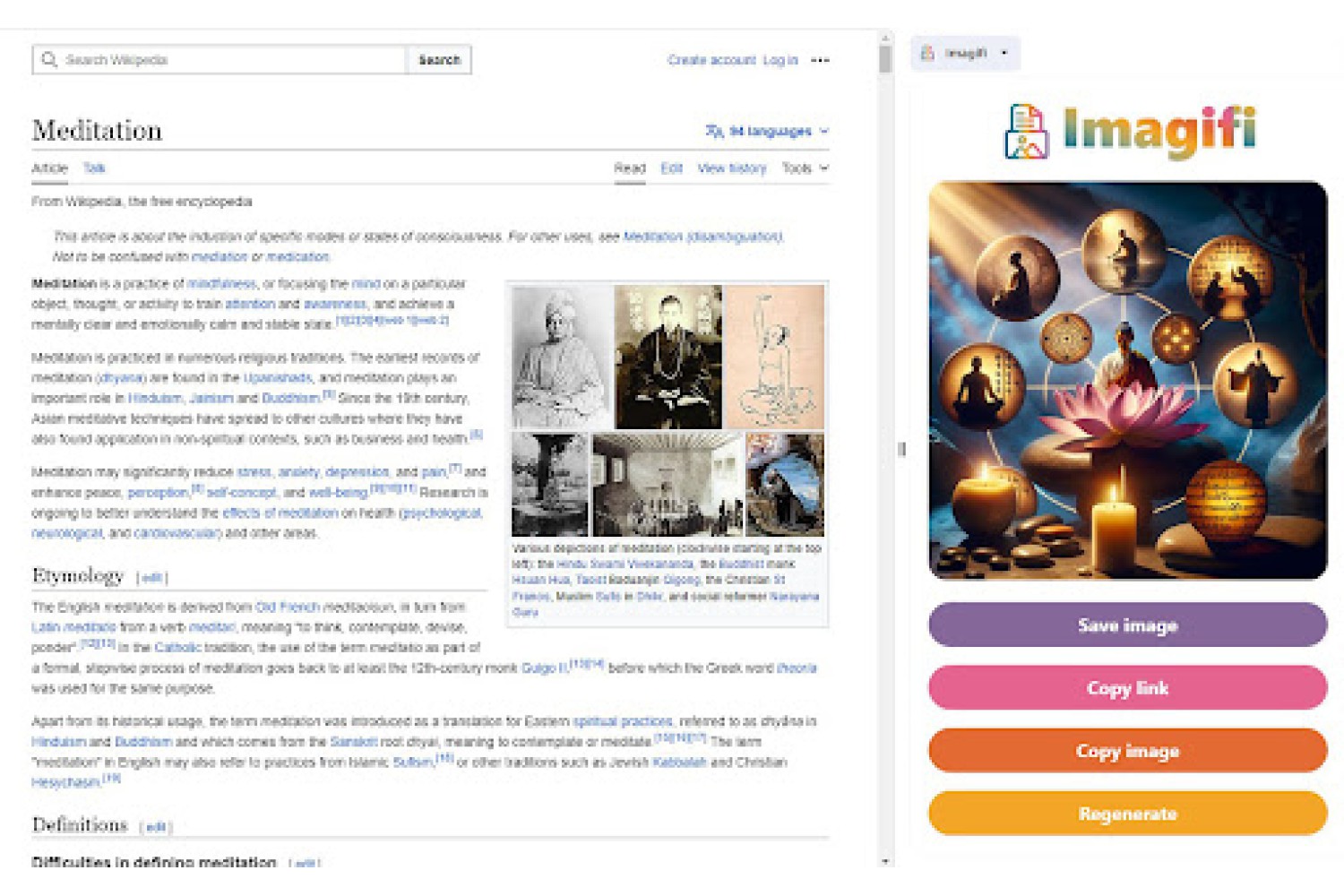
Task: Click the Copy link button
Action: click(x=1127, y=687)
